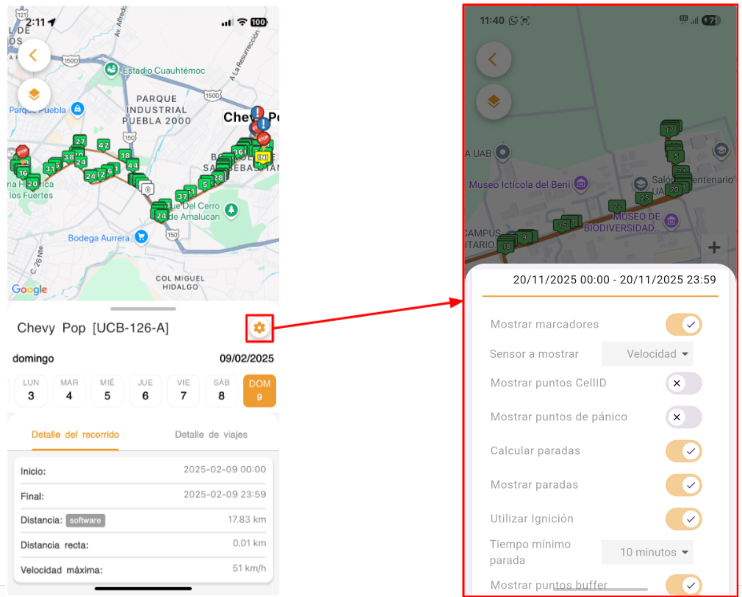Open Sensor a mostrar Velocidad dropdown

tap(647, 354)
